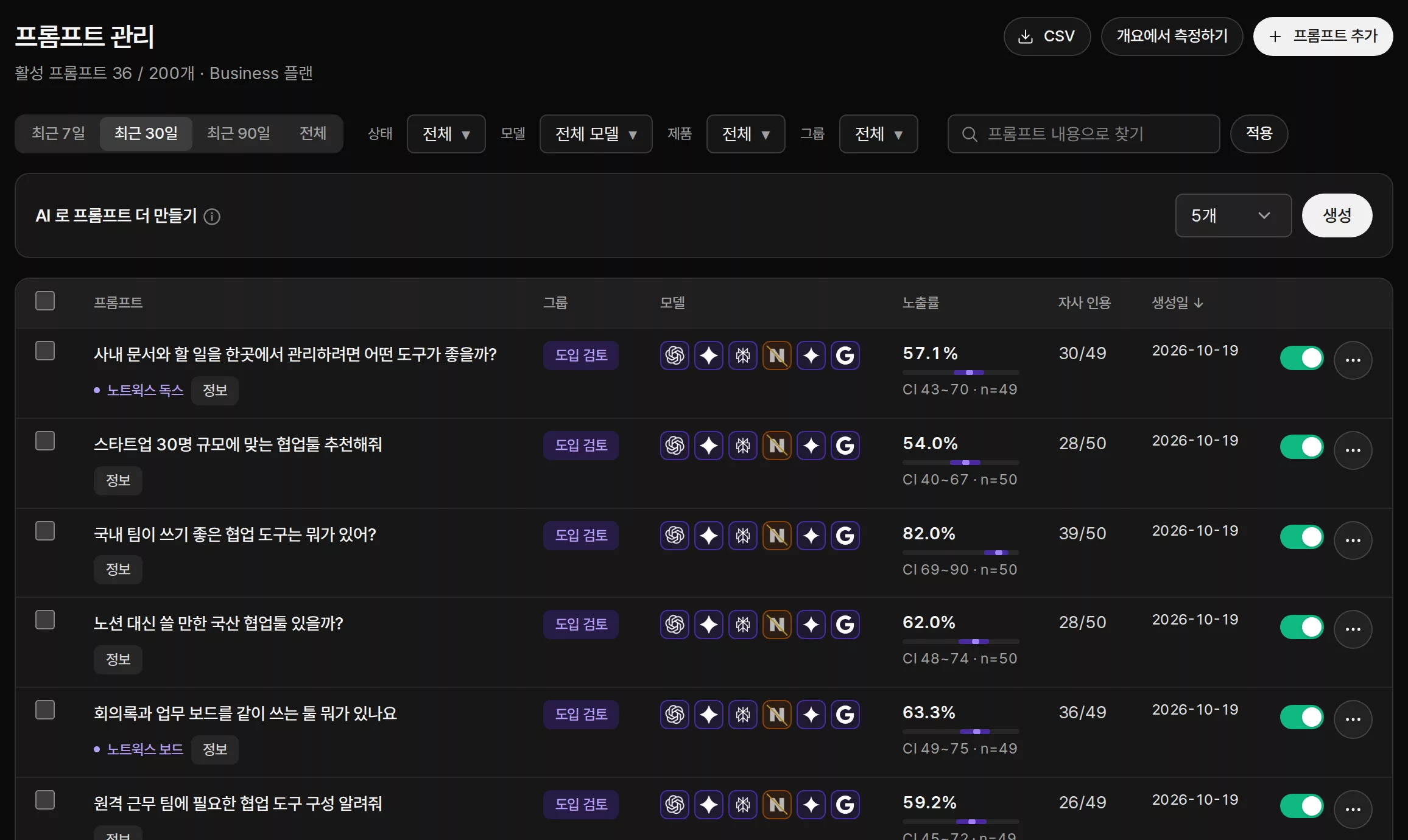Click the crossed-out N model icon in the 사내 문서와 할 일 row
1408x840 pixels.
776,355
